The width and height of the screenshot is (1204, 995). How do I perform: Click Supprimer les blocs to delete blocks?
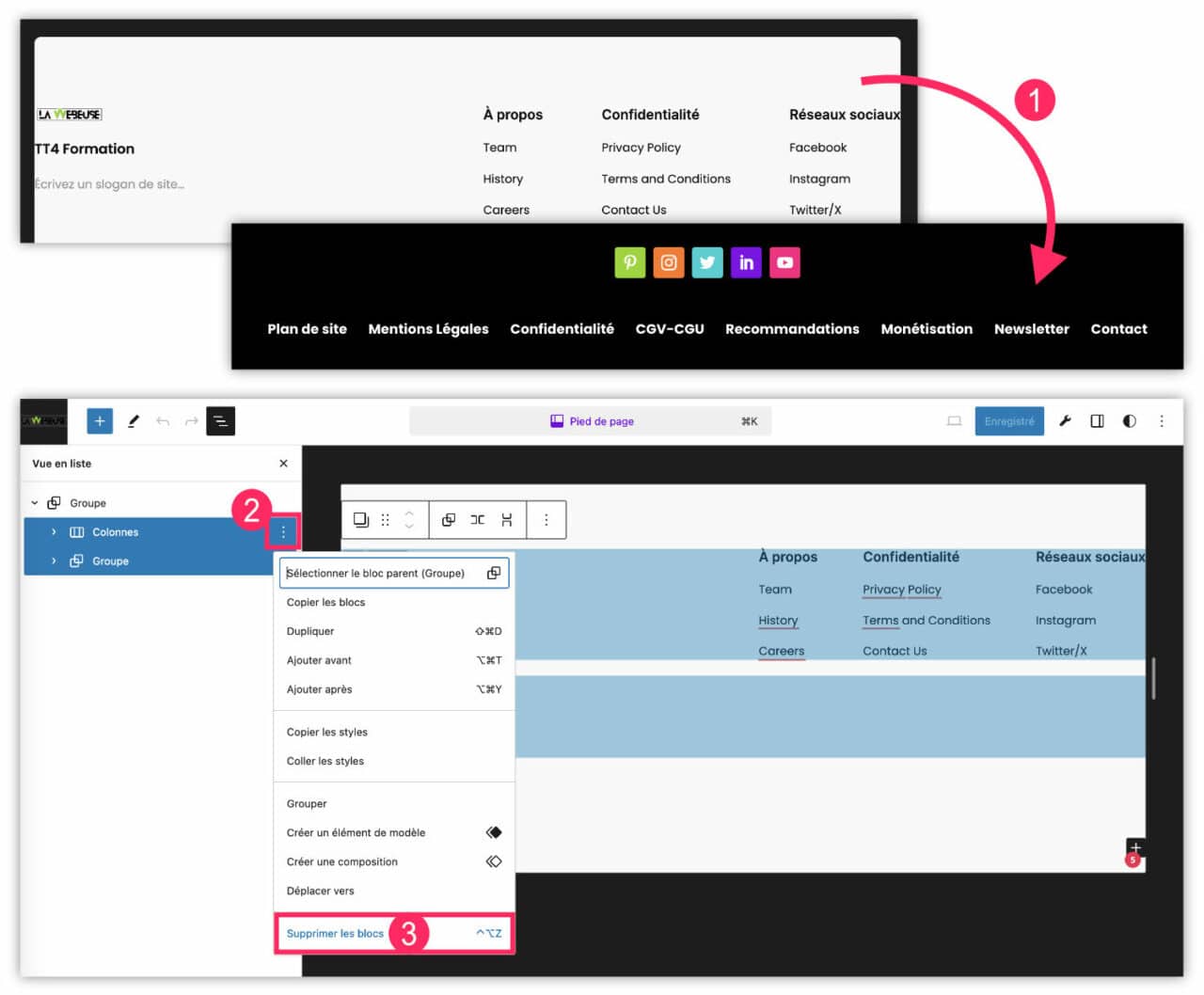click(x=335, y=933)
